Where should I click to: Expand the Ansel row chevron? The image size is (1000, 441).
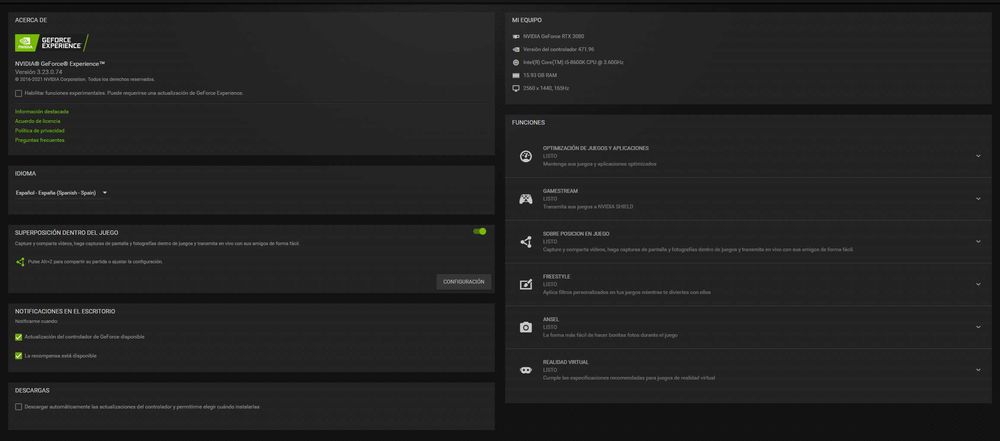pos(978,327)
